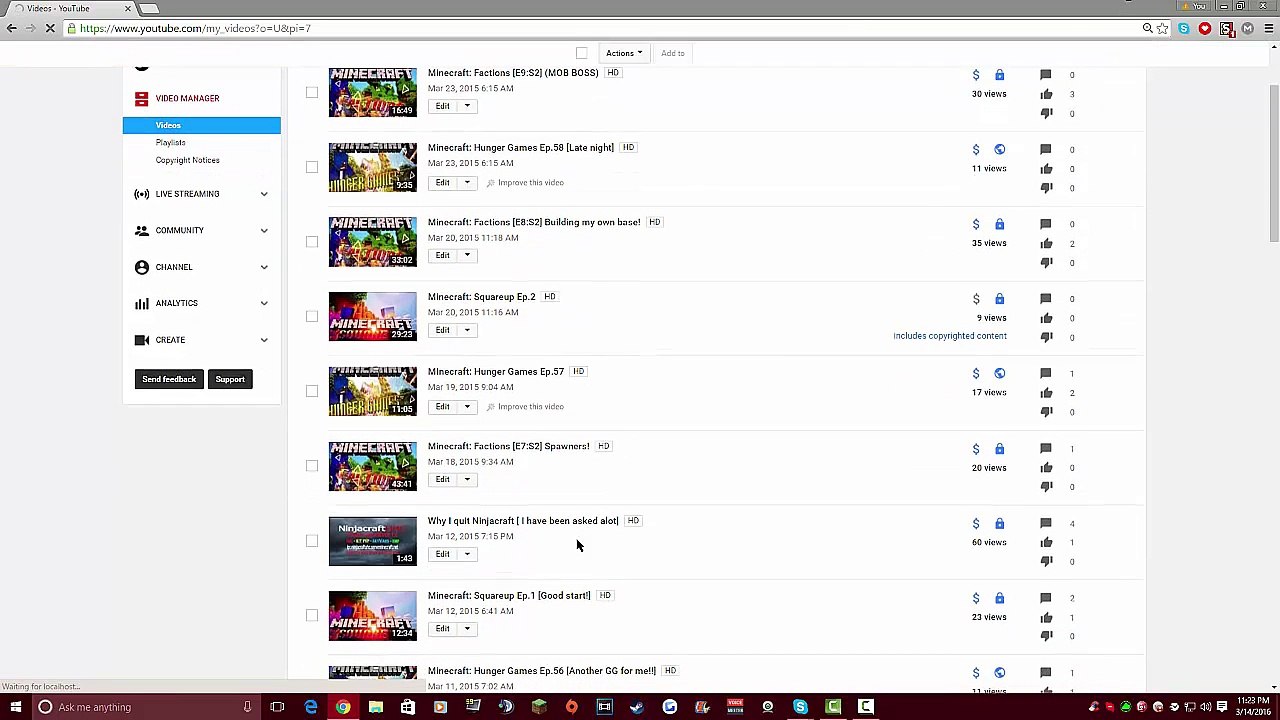Click lock icon for Squareup Ep.1 video
Viewport: 1280px width, 720px height.
(999, 598)
